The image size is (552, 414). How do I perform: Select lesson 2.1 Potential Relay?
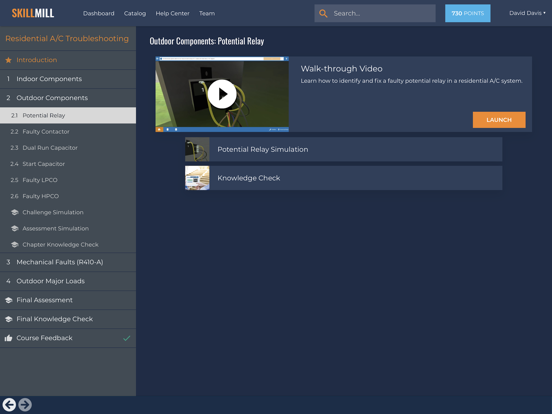[68, 115]
